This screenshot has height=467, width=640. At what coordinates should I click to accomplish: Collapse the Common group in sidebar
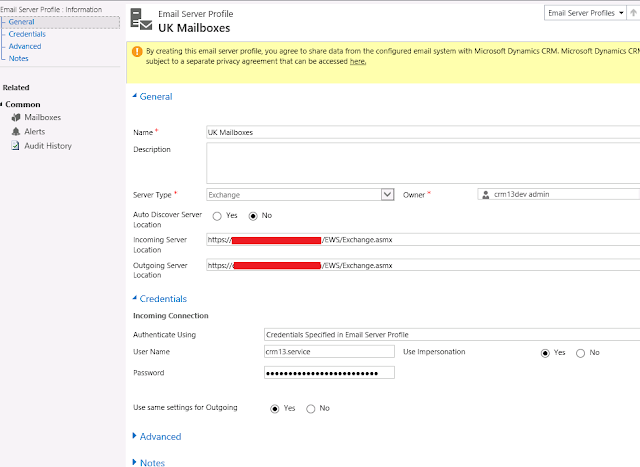coord(1,105)
